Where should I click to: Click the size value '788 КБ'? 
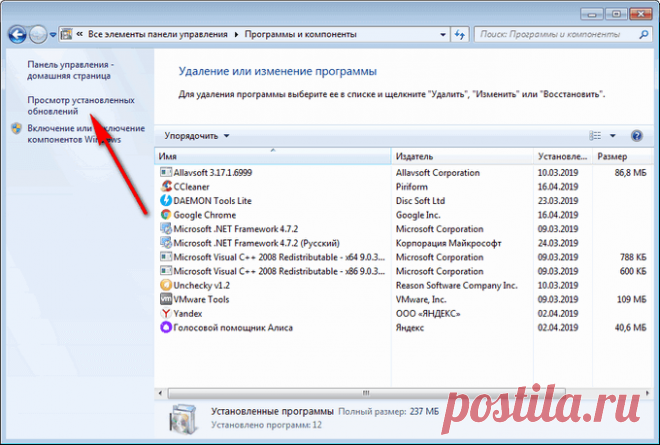[x=633, y=257]
